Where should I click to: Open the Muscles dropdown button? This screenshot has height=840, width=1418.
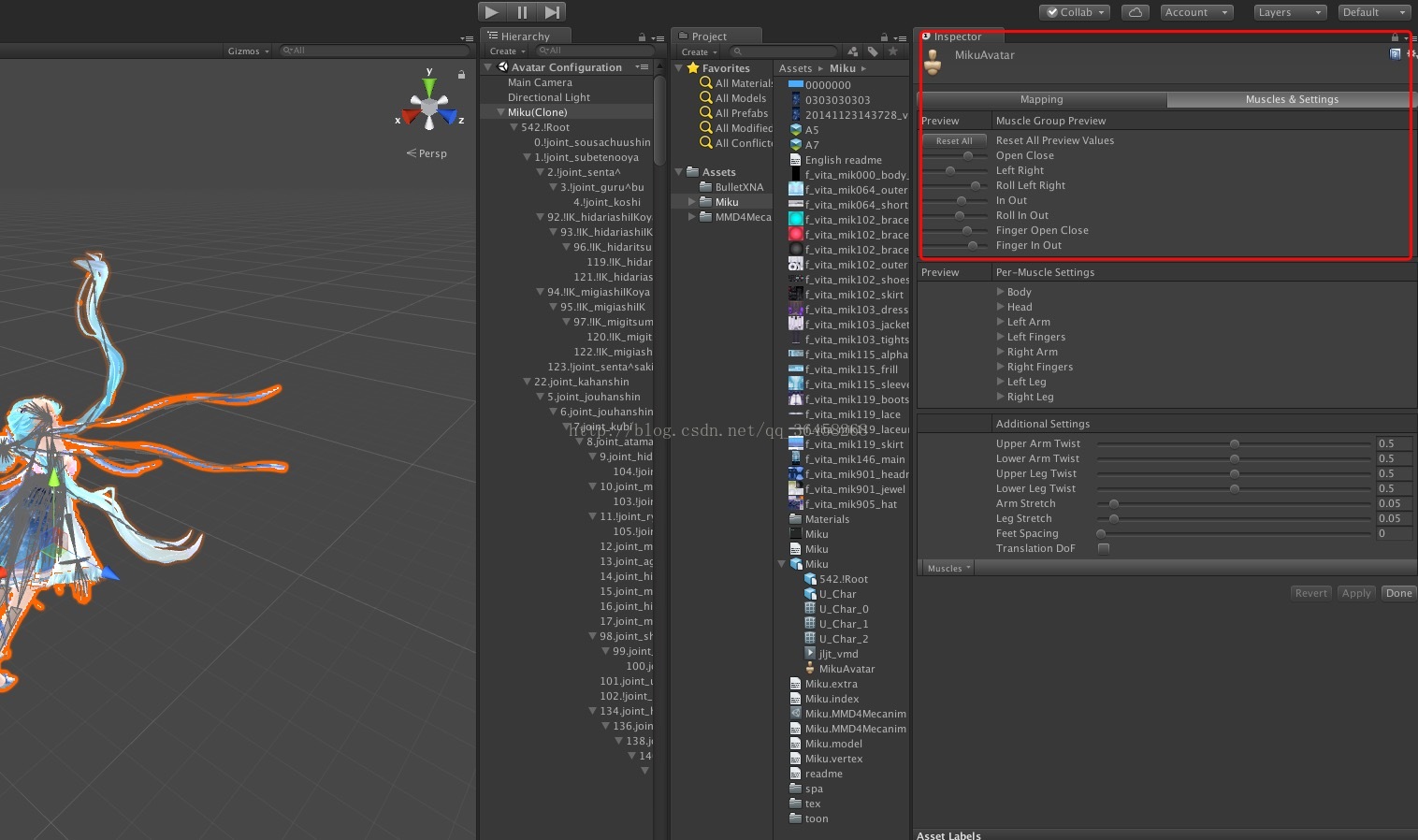click(x=948, y=568)
